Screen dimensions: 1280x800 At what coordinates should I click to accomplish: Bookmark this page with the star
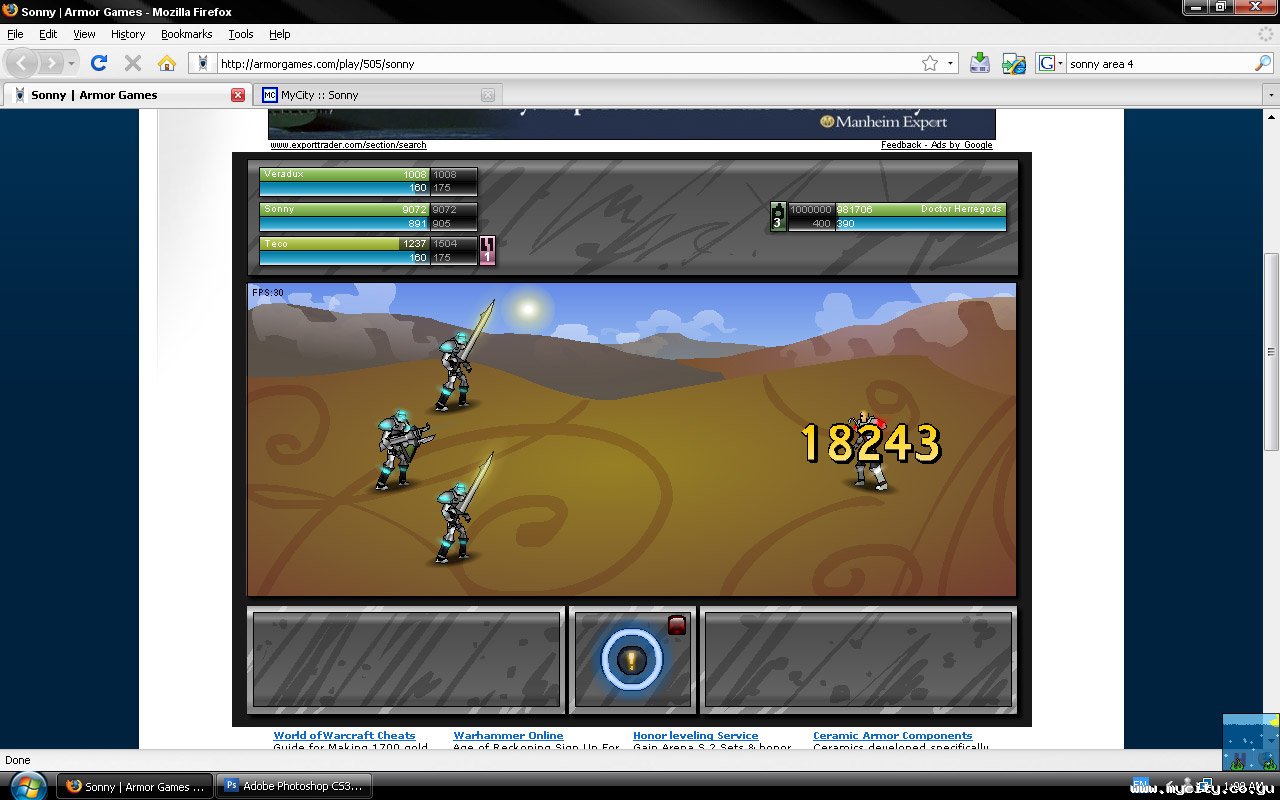pyautogui.click(x=930, y=63)
